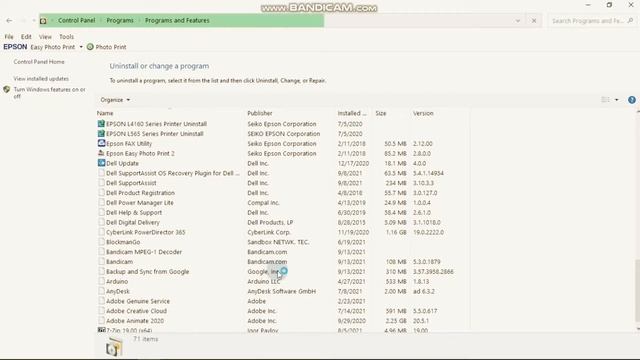Screen dimensions: 640x360
Task: Click the Programs and Features details pane icon
Action: coord(113,347)
